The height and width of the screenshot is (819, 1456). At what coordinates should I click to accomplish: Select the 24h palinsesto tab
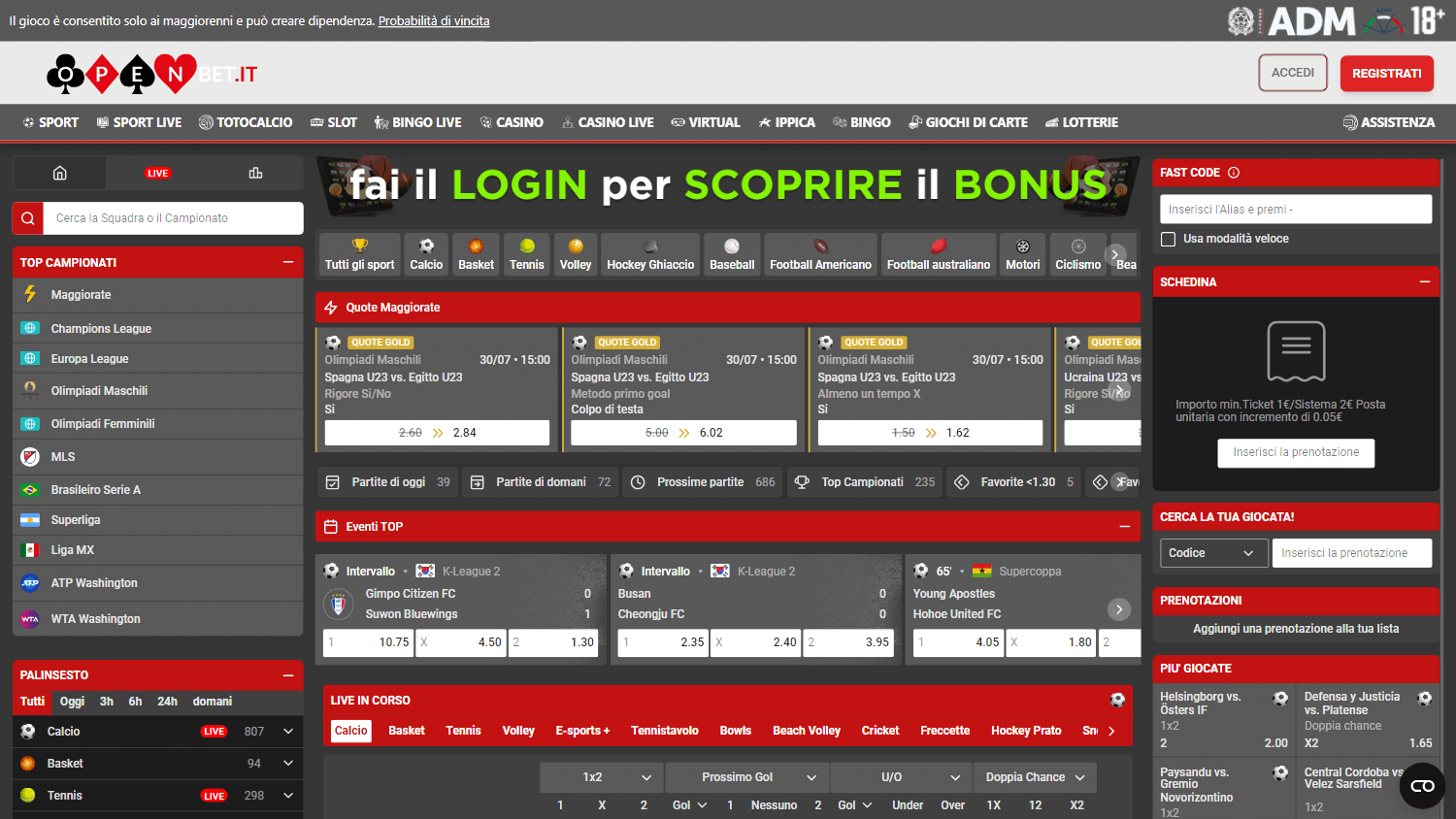[167, 702]
